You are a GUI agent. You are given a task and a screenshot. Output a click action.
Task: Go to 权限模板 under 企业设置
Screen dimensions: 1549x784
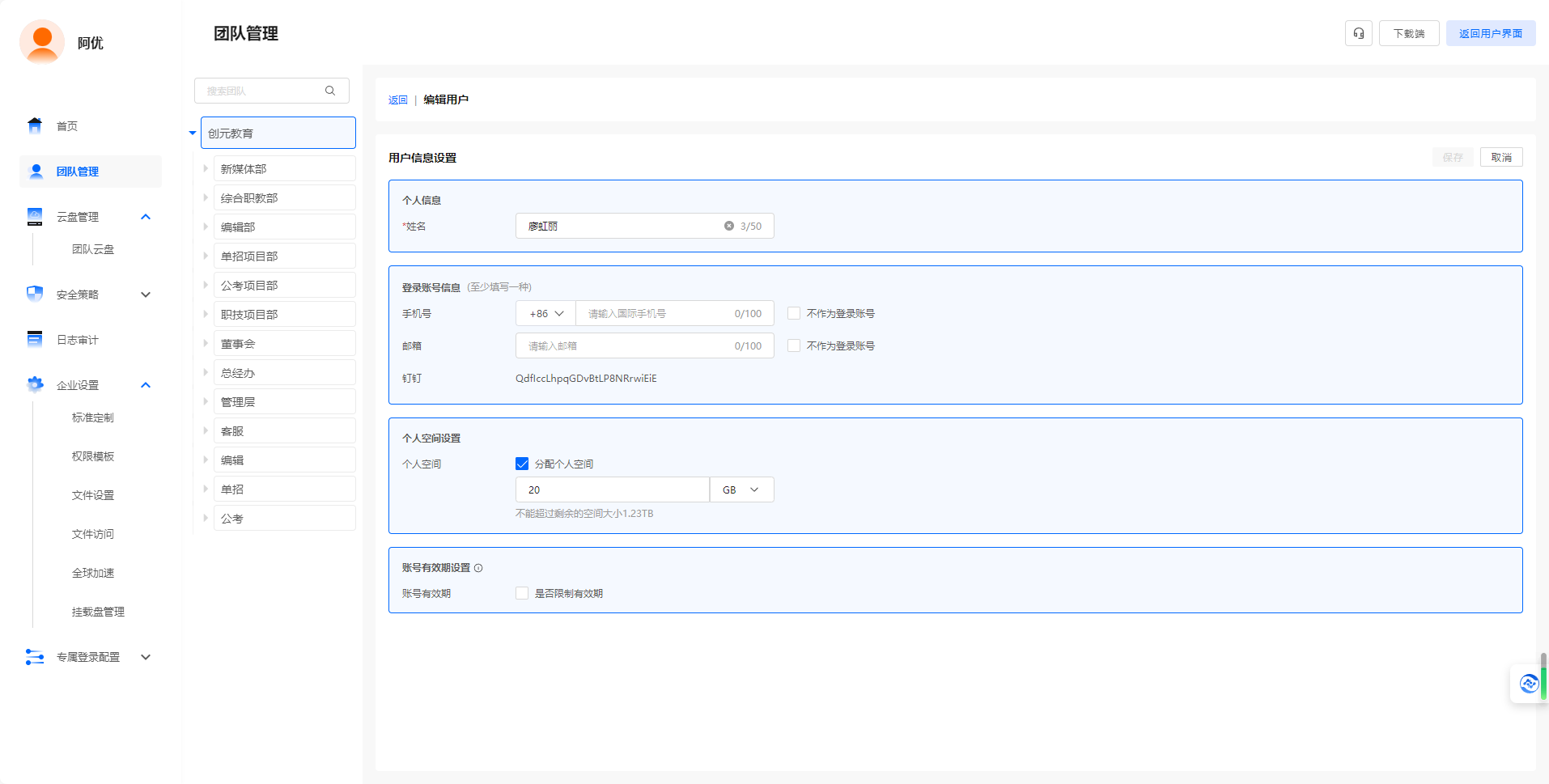[x=93, y=456]
